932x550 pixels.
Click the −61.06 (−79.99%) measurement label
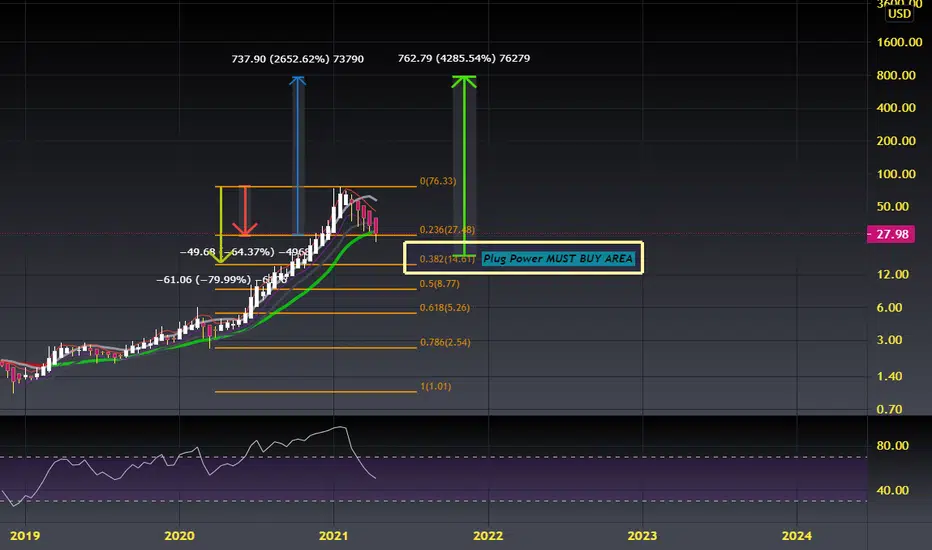point(222,279)
